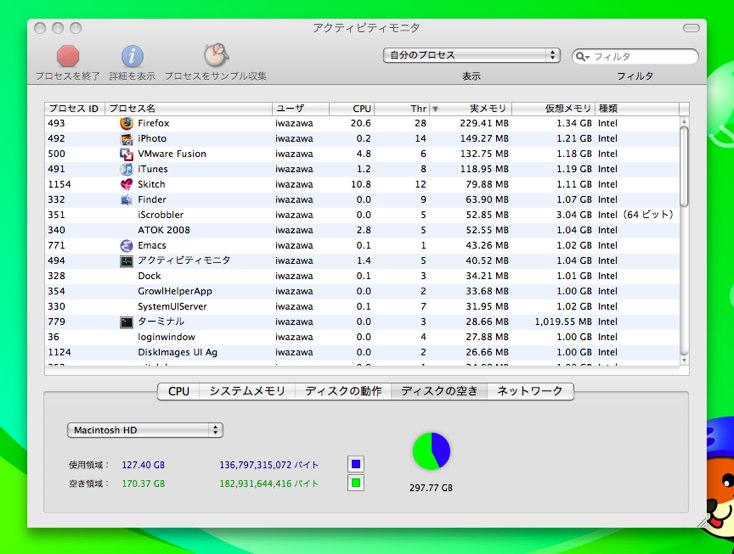Click the green free-space color swatch
Image resolution: width=734 pixels, height=554 pixels.
pyautogui.click(x=356, y=483)
